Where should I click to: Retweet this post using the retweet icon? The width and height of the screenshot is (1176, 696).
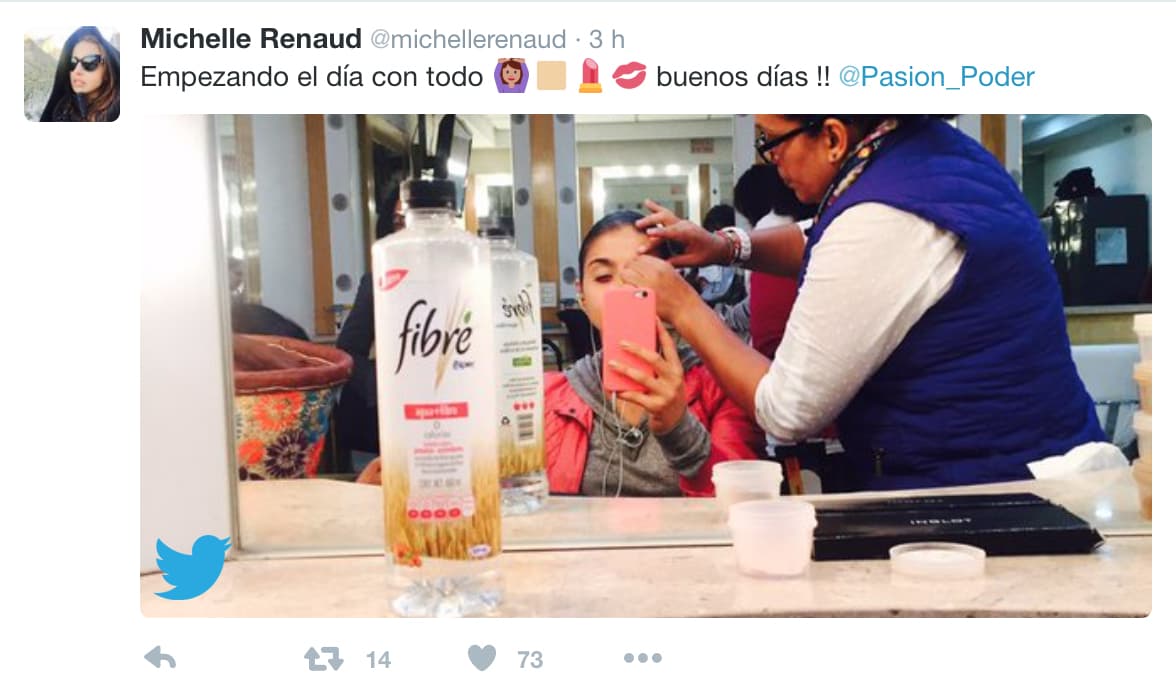[323, 658]
